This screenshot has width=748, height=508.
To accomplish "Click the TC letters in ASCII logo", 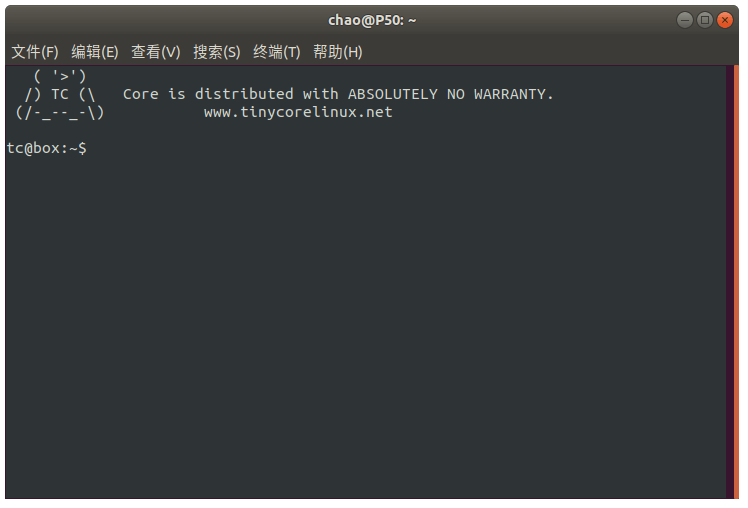I will click(x=60, y=94).
